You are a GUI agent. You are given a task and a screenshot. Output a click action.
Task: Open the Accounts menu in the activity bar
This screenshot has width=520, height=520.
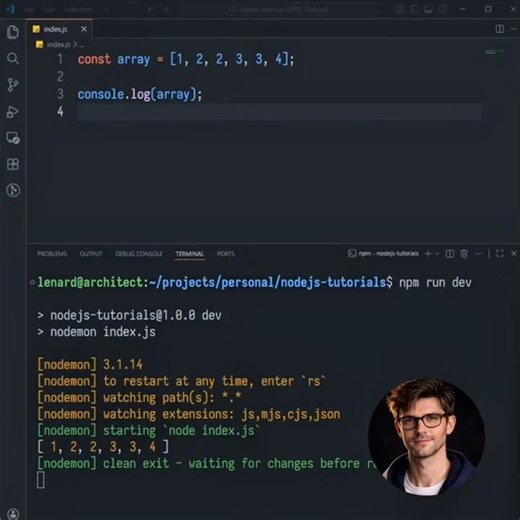13,514
